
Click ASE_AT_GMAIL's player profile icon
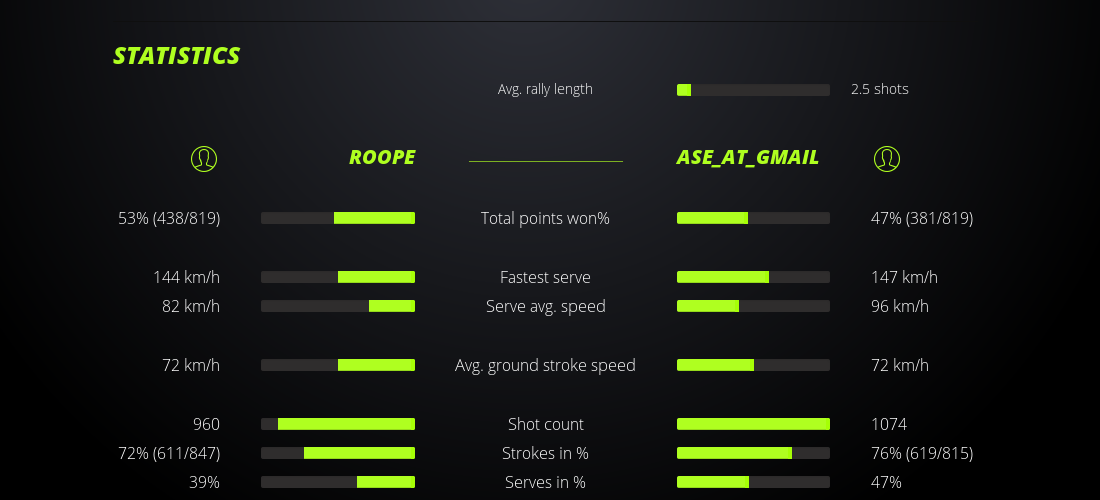coord(887,158)
